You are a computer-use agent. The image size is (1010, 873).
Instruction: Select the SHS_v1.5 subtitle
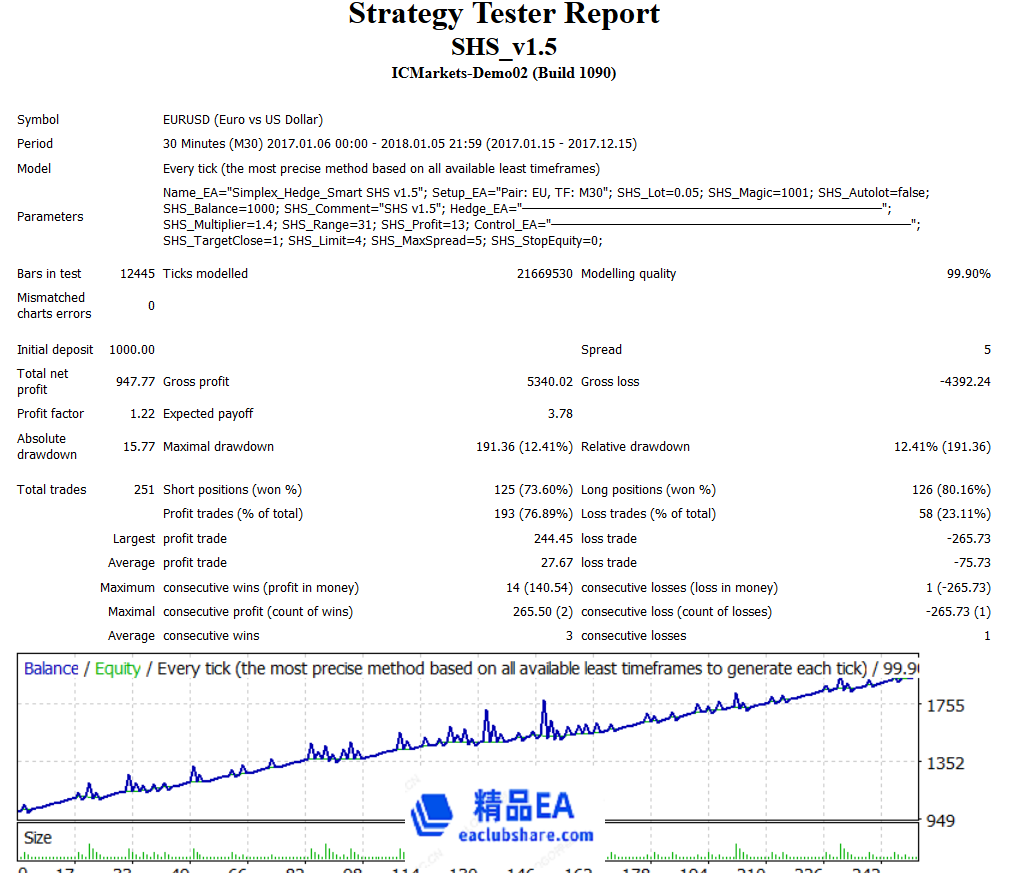click(x=504, y=46)
